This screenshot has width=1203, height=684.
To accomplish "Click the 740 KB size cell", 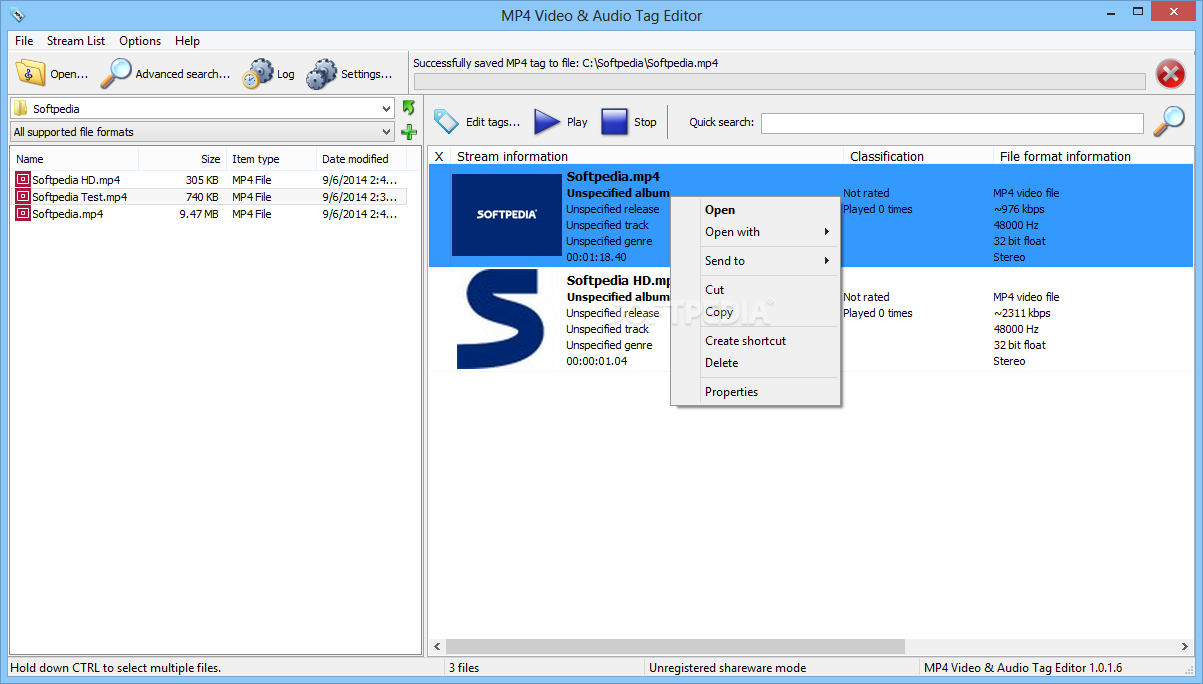I will coord(202,197).
